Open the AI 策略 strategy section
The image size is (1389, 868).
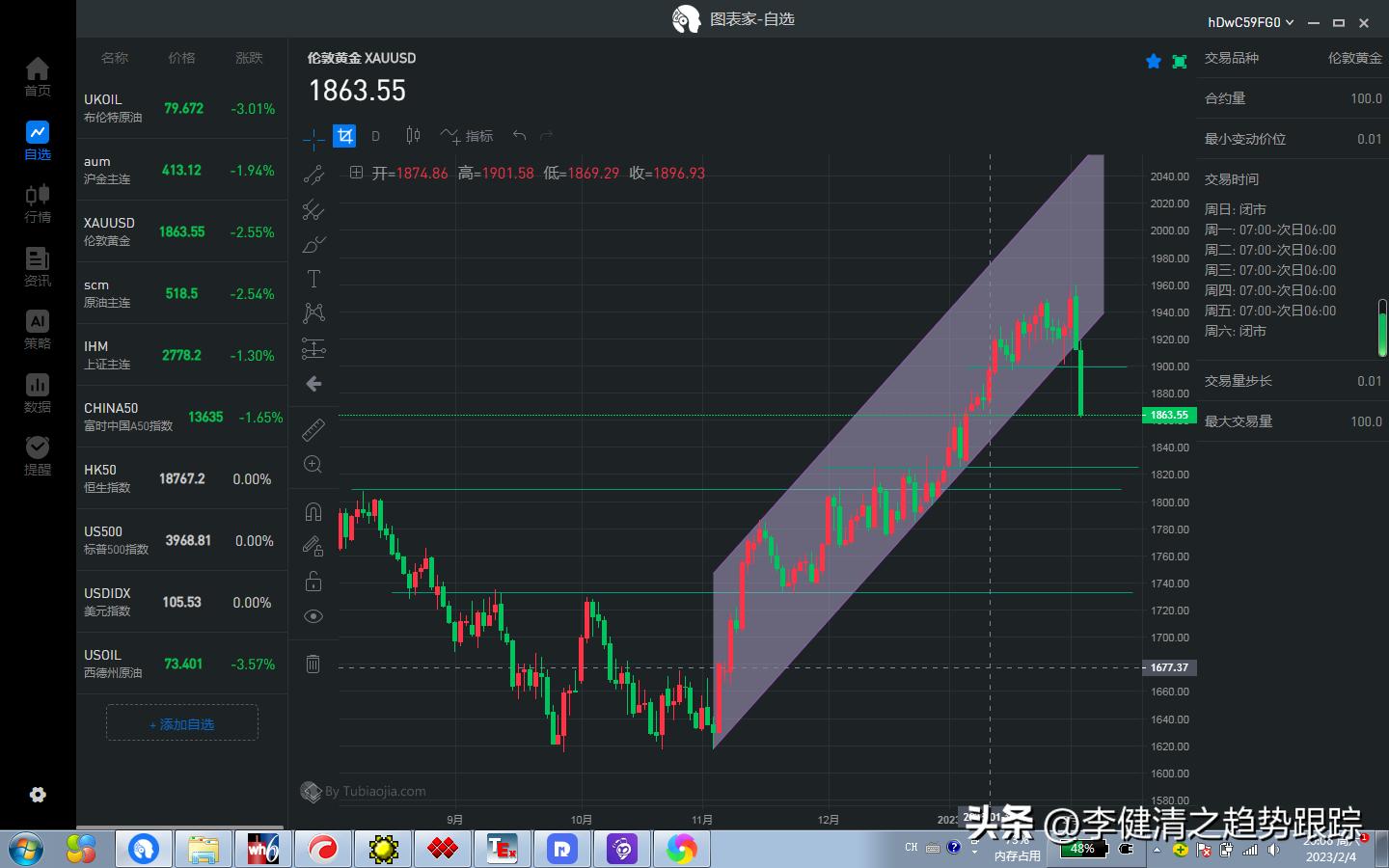(38, 330)
